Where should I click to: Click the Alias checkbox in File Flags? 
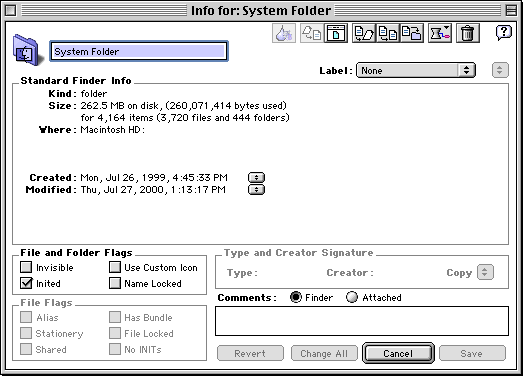click(26, 317)
